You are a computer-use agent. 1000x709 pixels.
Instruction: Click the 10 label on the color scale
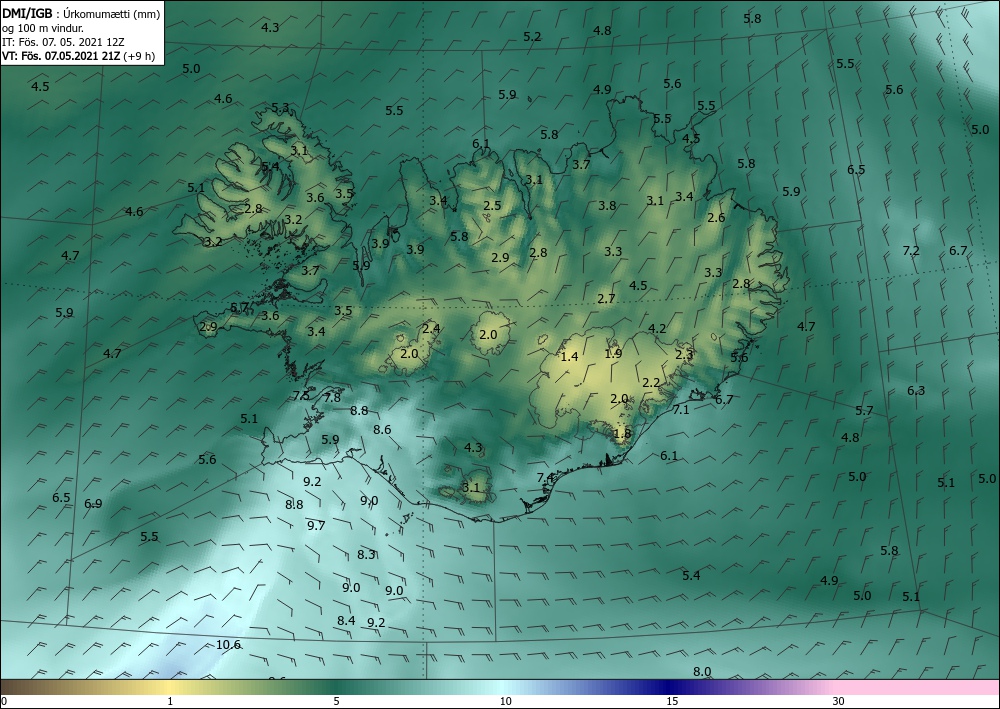coord(505,701)
